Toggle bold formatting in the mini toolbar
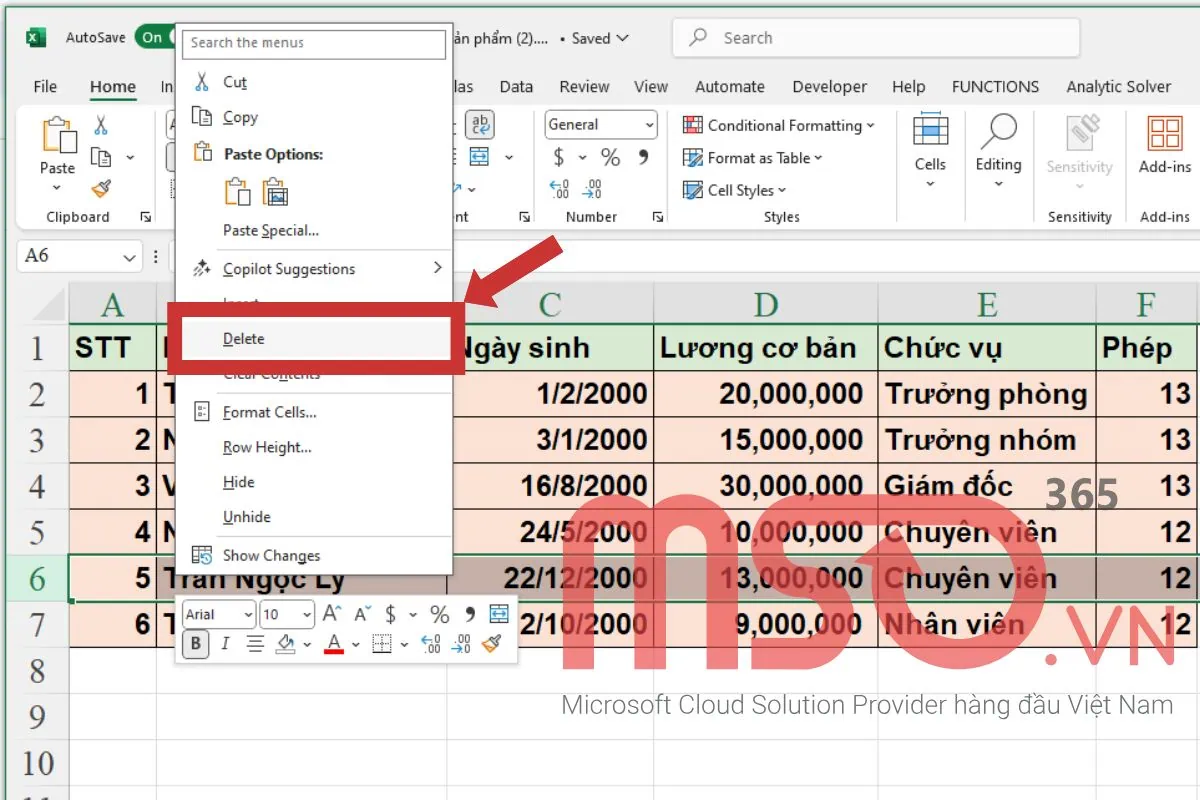 pyautogui.click(x=197, y=644)
